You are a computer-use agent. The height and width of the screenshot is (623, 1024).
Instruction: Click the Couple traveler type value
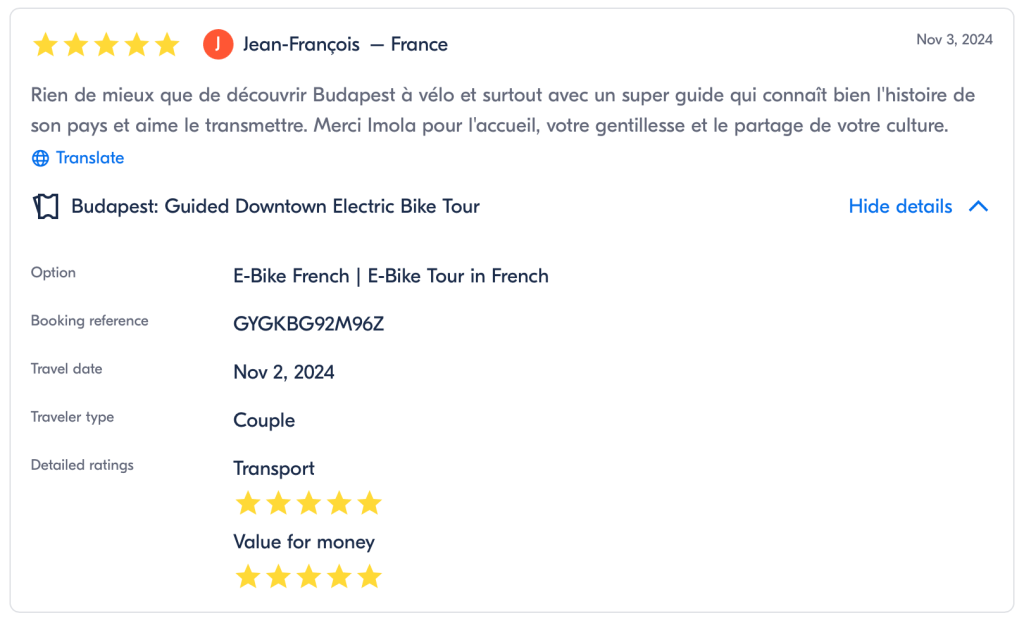[264, 420]
